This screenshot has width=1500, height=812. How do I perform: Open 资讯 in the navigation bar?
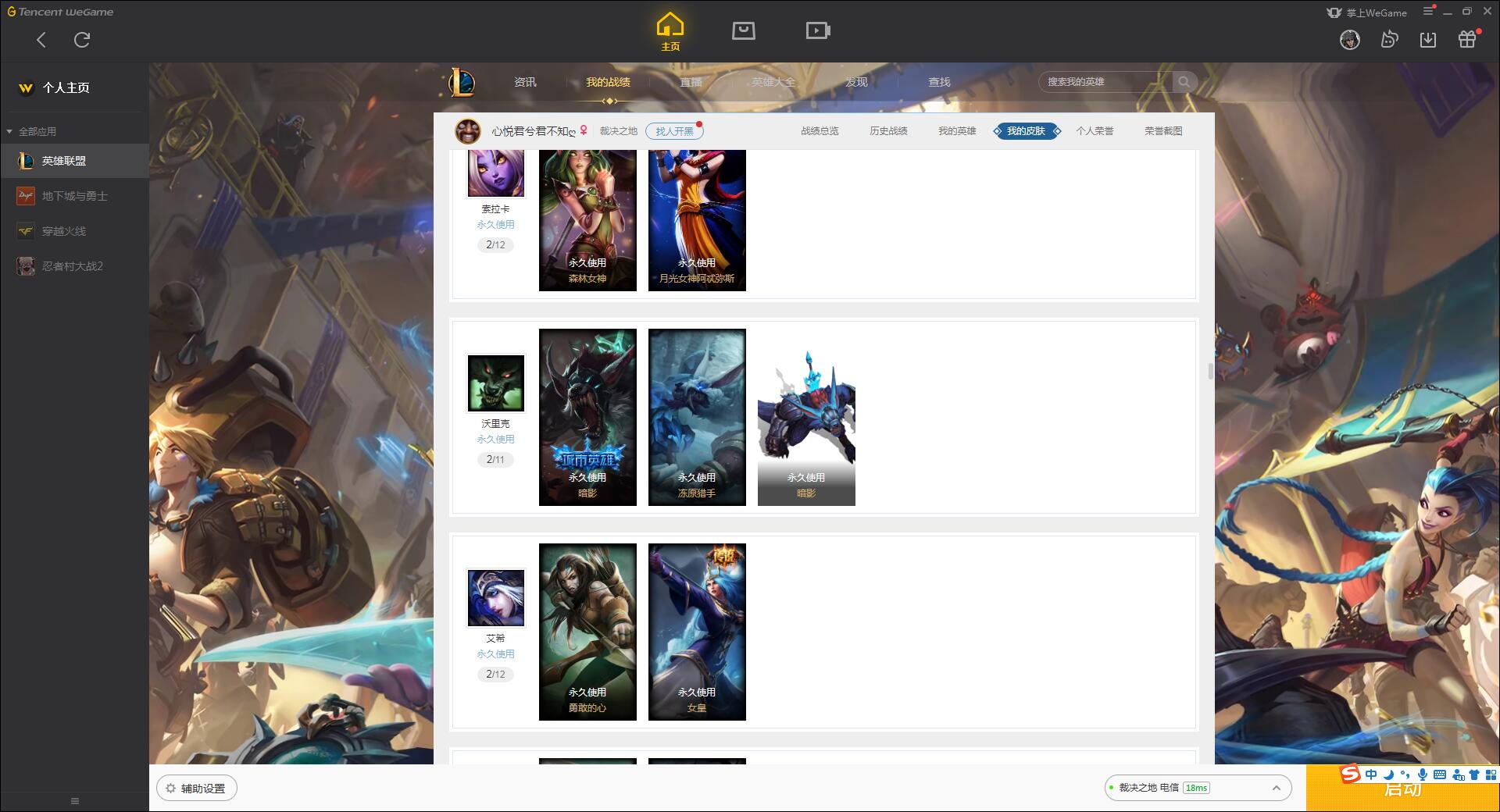pos(525,82)
